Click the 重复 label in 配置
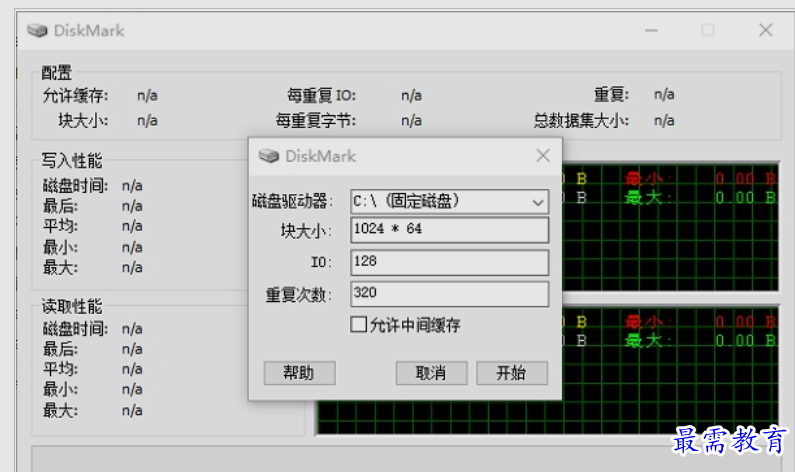 pyautogui.click(x=611, y=95)
